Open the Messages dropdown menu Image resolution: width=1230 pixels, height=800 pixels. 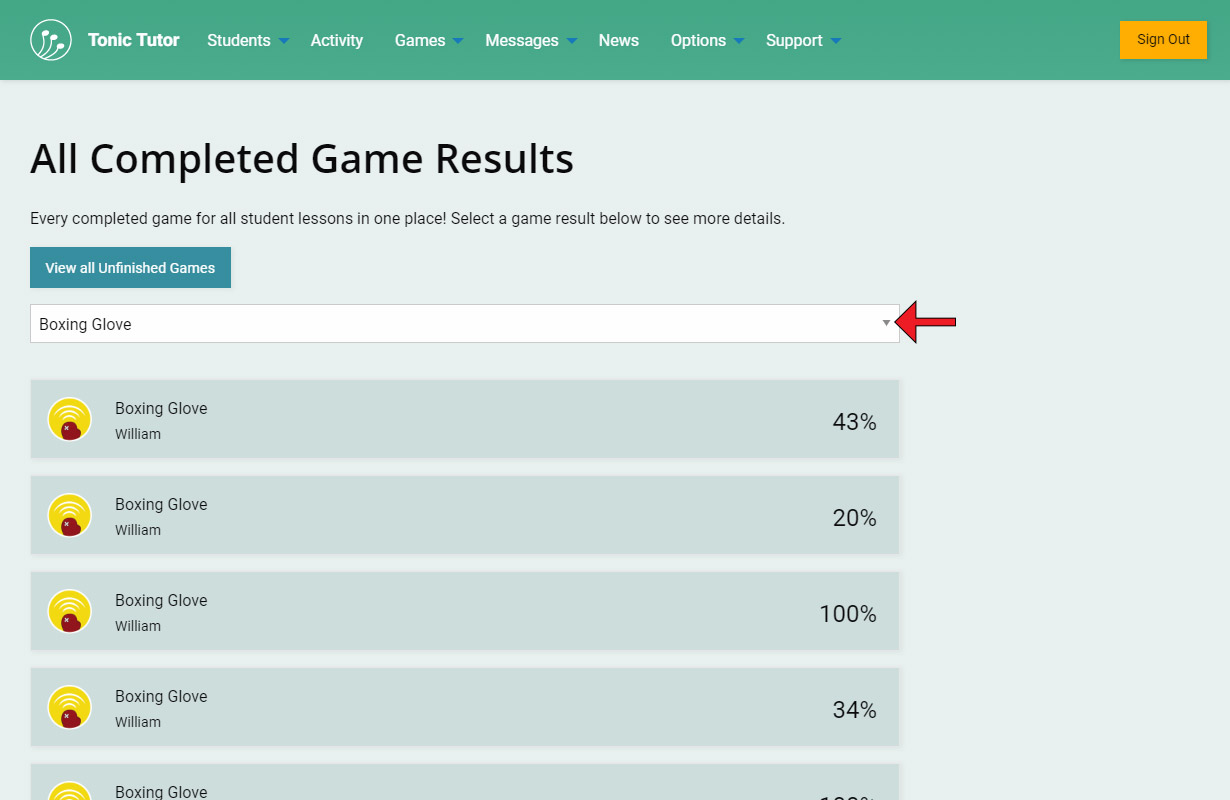coord(531,40)
